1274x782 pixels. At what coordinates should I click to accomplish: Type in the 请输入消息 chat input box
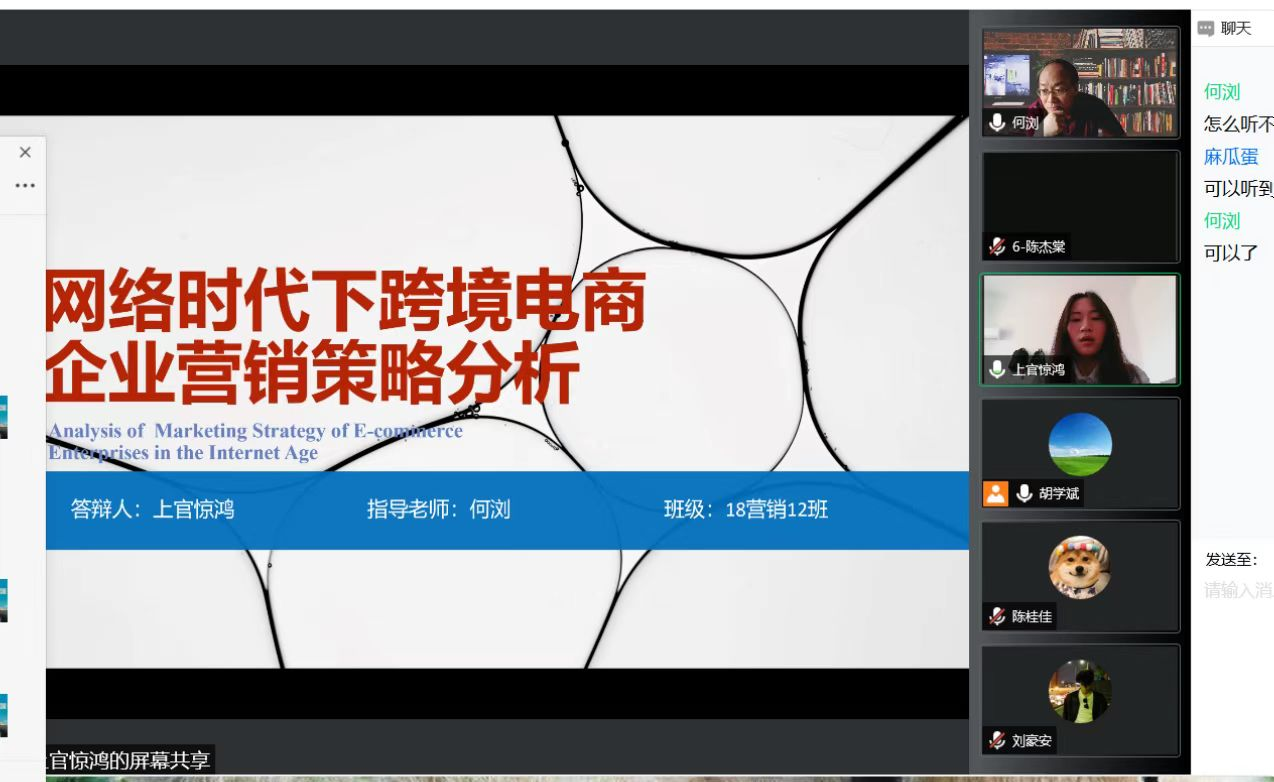pos(1238,590)
